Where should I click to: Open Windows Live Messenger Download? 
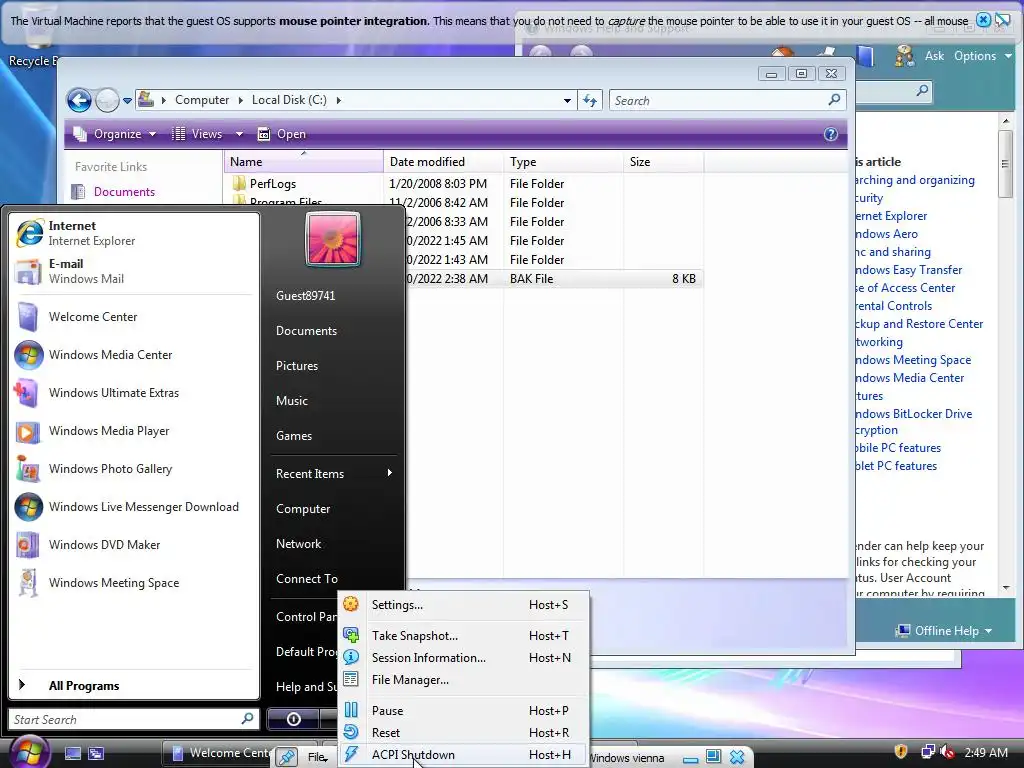click(134, 507)
